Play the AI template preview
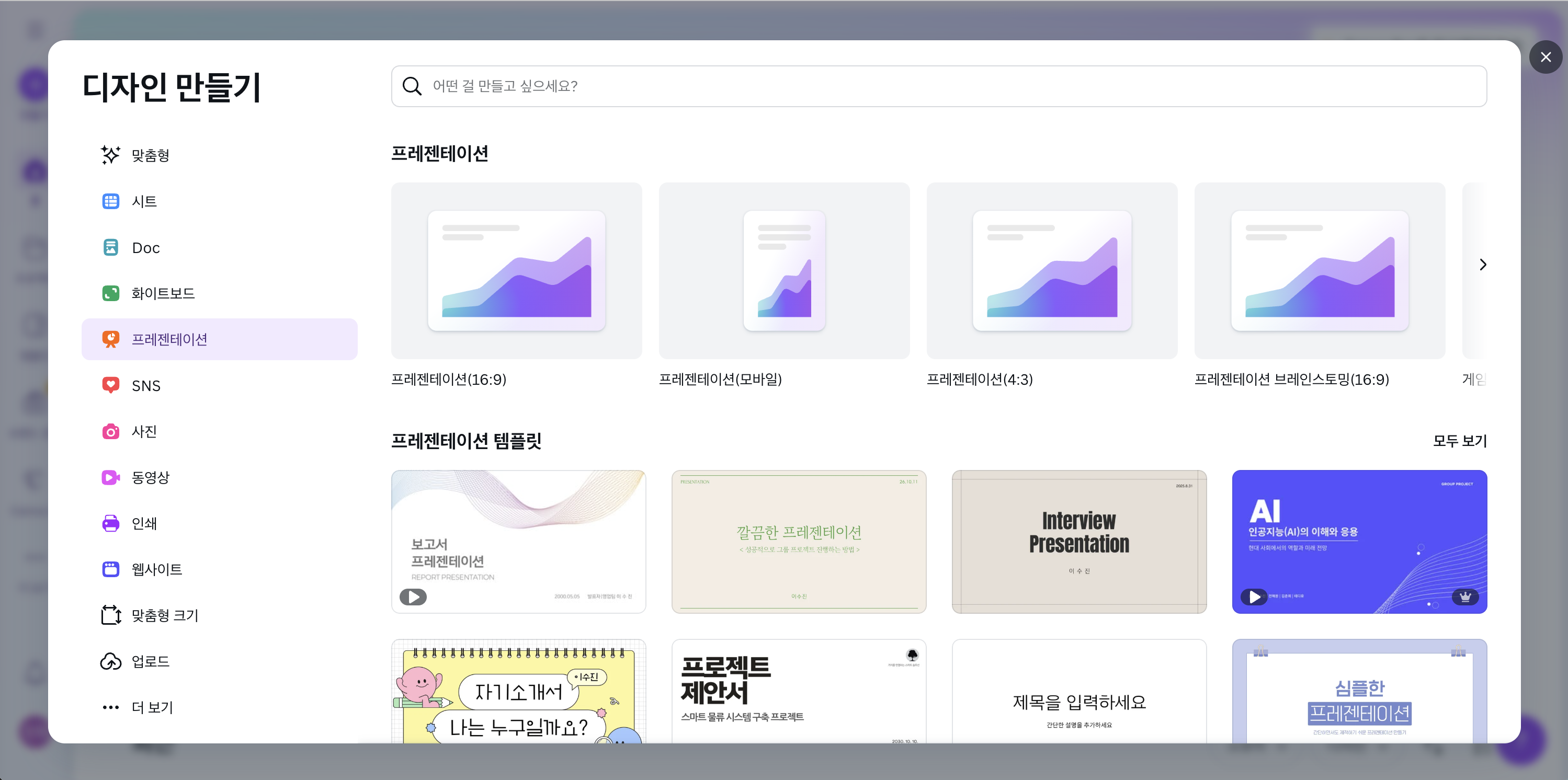 pos(1255,597)
